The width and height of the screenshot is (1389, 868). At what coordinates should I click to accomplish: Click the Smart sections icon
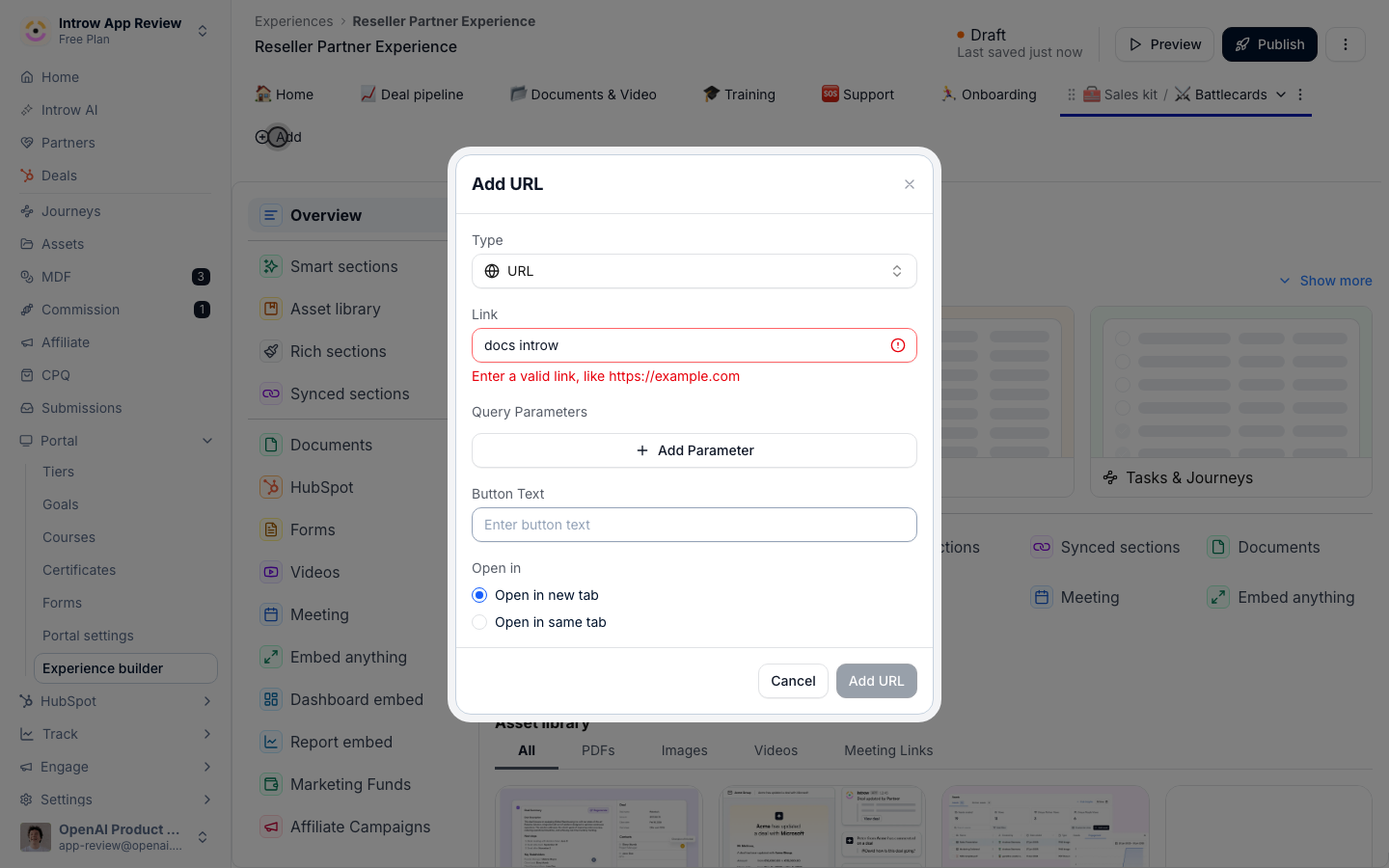[271, 266]
